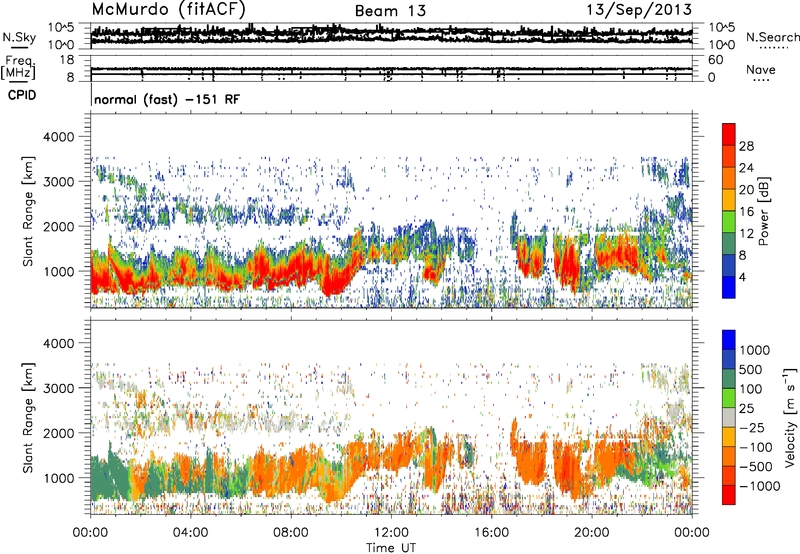
Task: Click the "-1000" label on Velocity color bar
Action: [760, 486]
